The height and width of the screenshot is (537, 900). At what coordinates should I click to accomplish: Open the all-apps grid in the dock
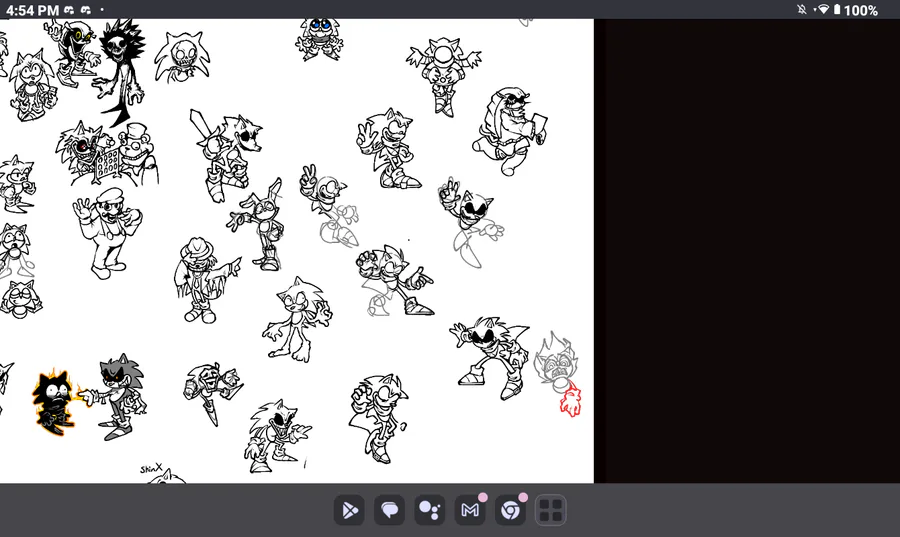point(550,510)
